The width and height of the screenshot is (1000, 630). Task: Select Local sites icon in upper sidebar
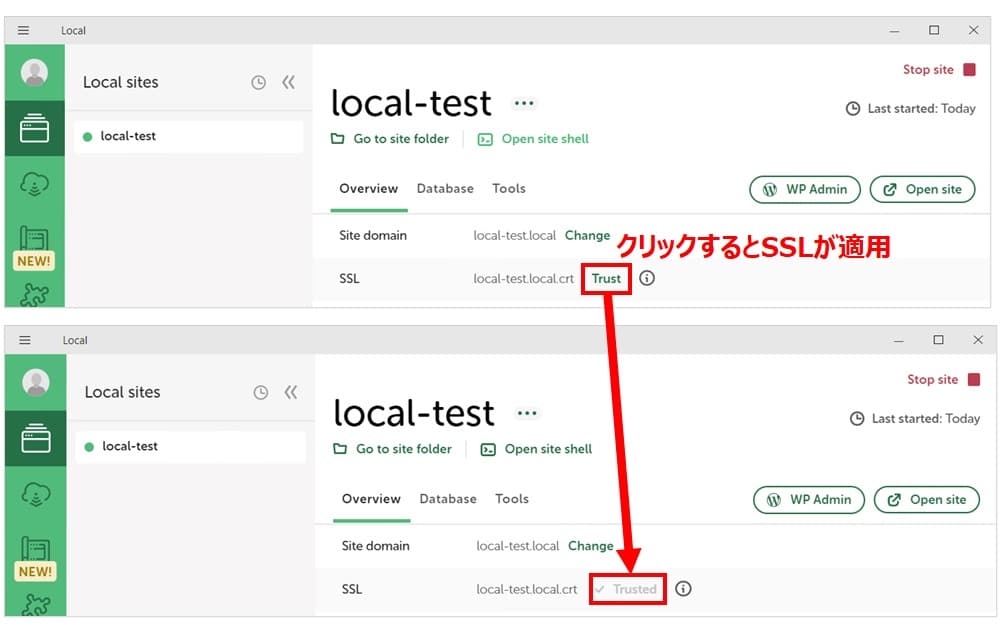tap(34, 128)
